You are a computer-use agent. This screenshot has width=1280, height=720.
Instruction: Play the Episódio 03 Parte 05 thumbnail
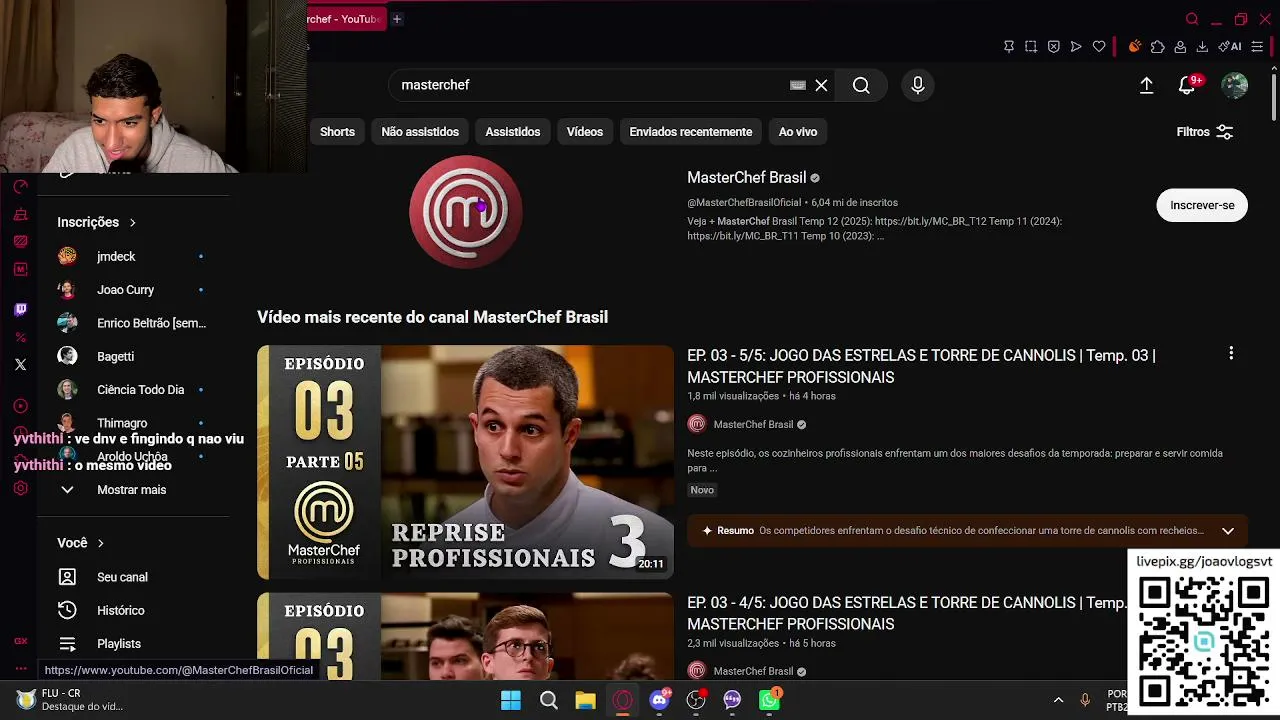465,462
